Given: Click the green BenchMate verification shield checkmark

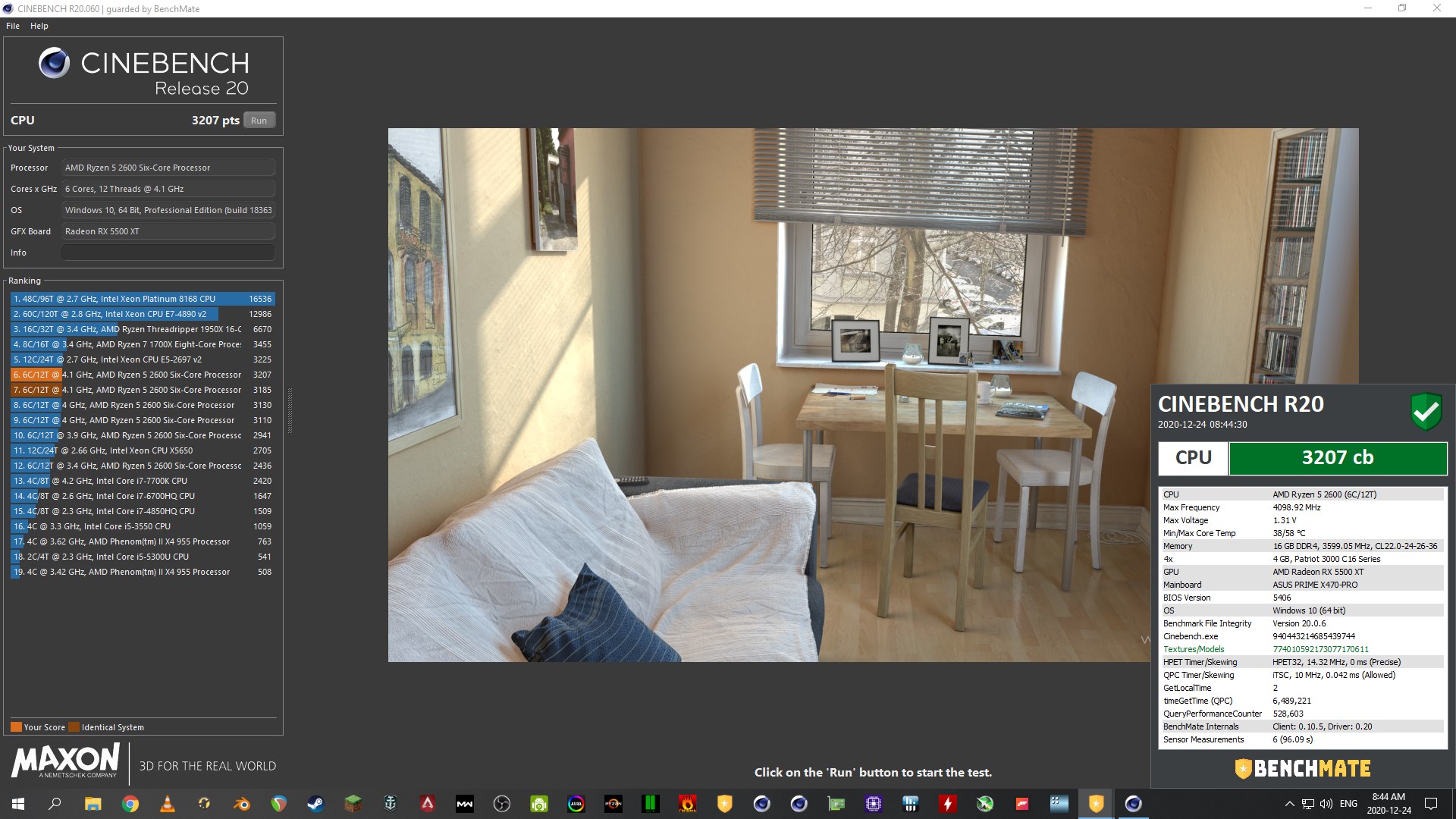Looking at the screenshot, I should [x=1426, y=412].
